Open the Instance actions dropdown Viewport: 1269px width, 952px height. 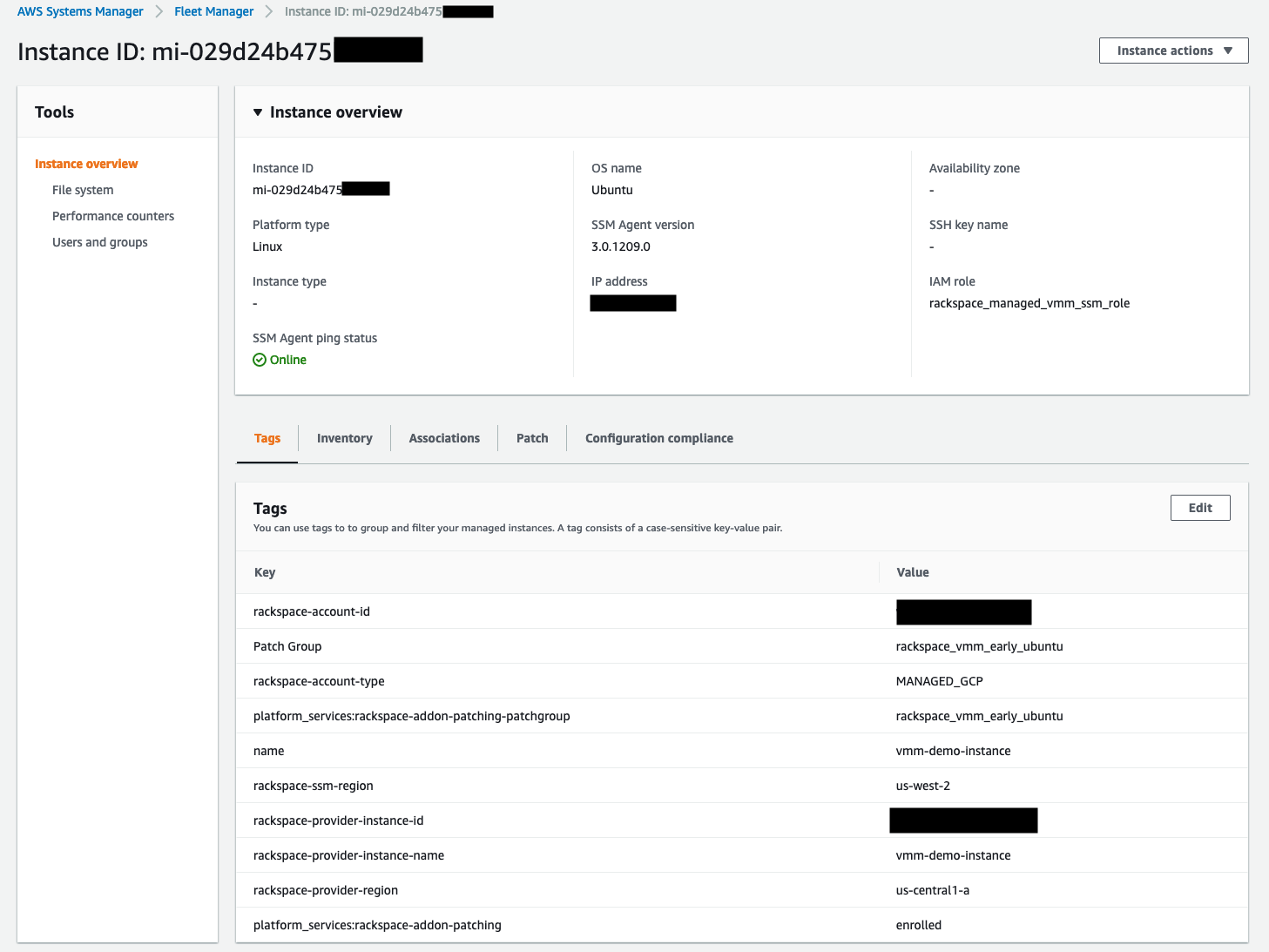[x=1172, y=50]
